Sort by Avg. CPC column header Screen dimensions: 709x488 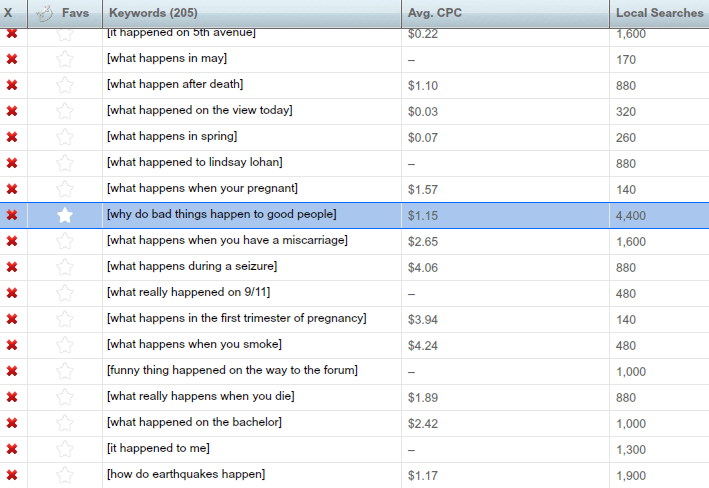click(505, 13)
